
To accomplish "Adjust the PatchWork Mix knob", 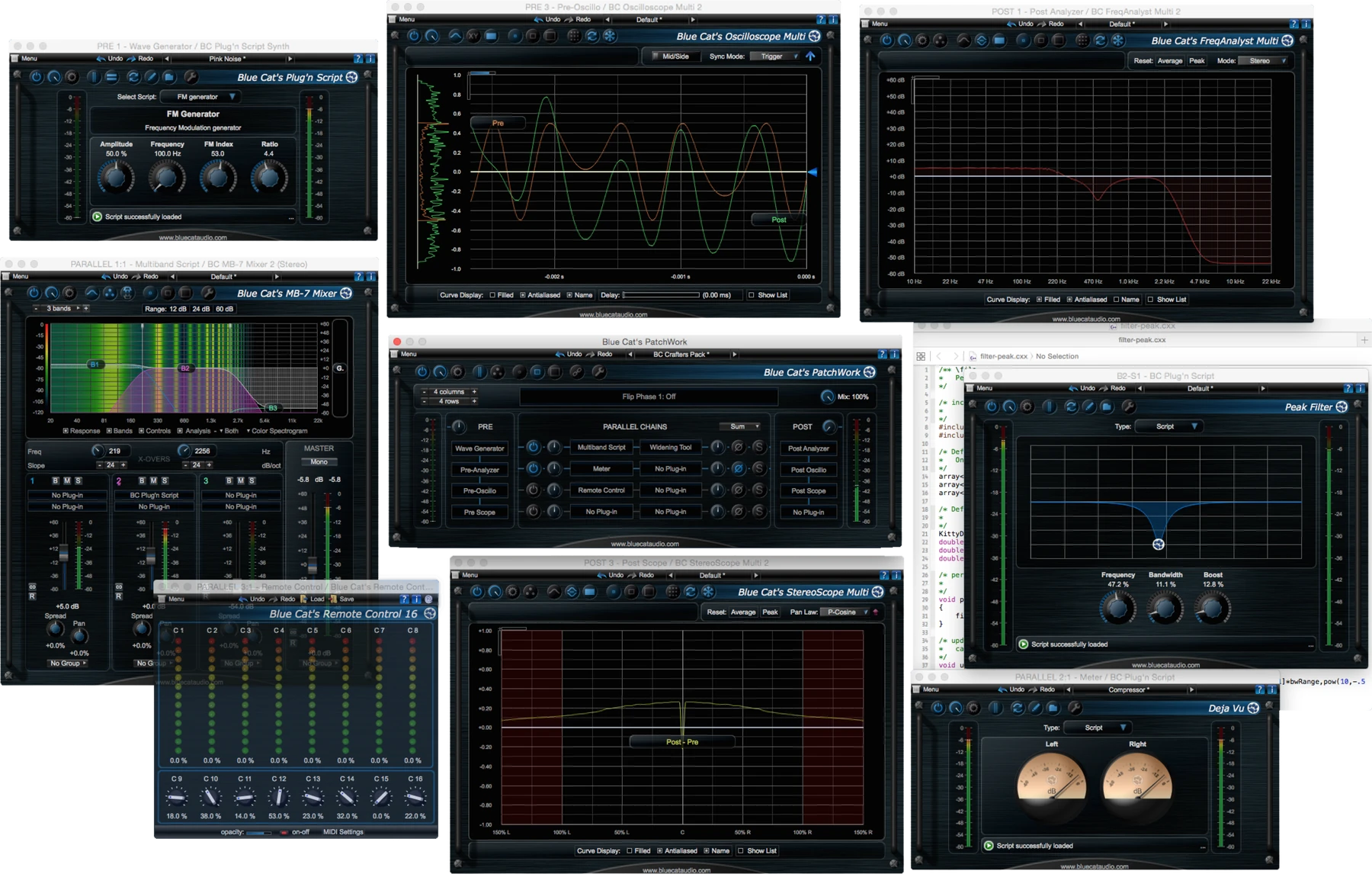I will click(827, 397).
